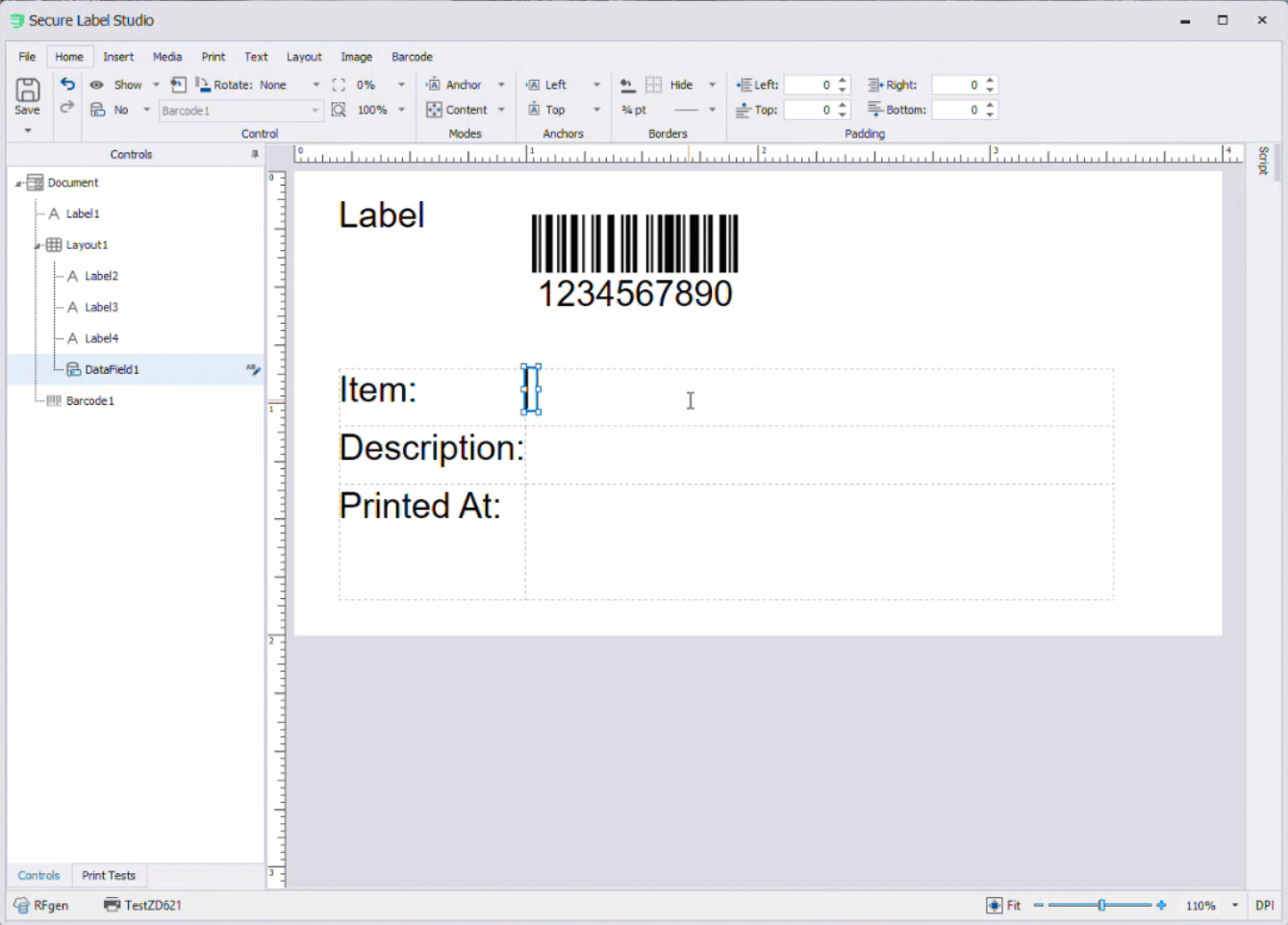Click the zoom-fit icon beside 100%

click(x=339, y=110)
